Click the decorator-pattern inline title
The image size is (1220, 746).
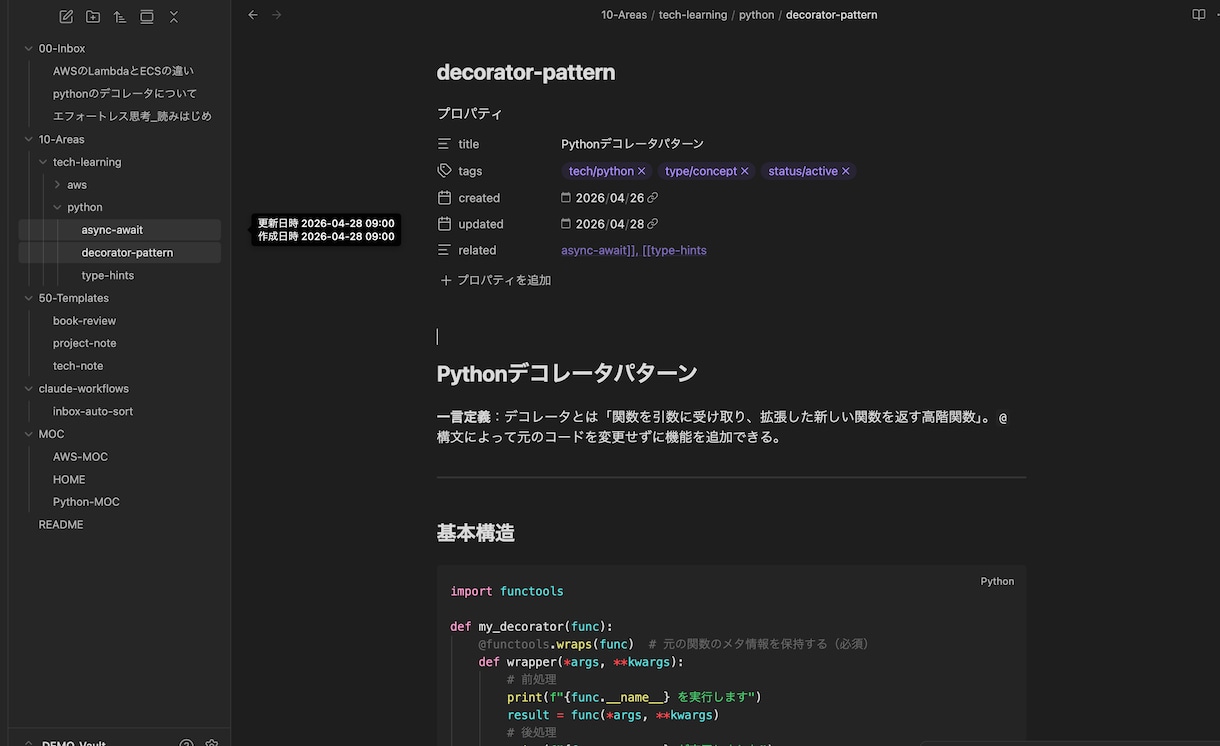(526, 72)
